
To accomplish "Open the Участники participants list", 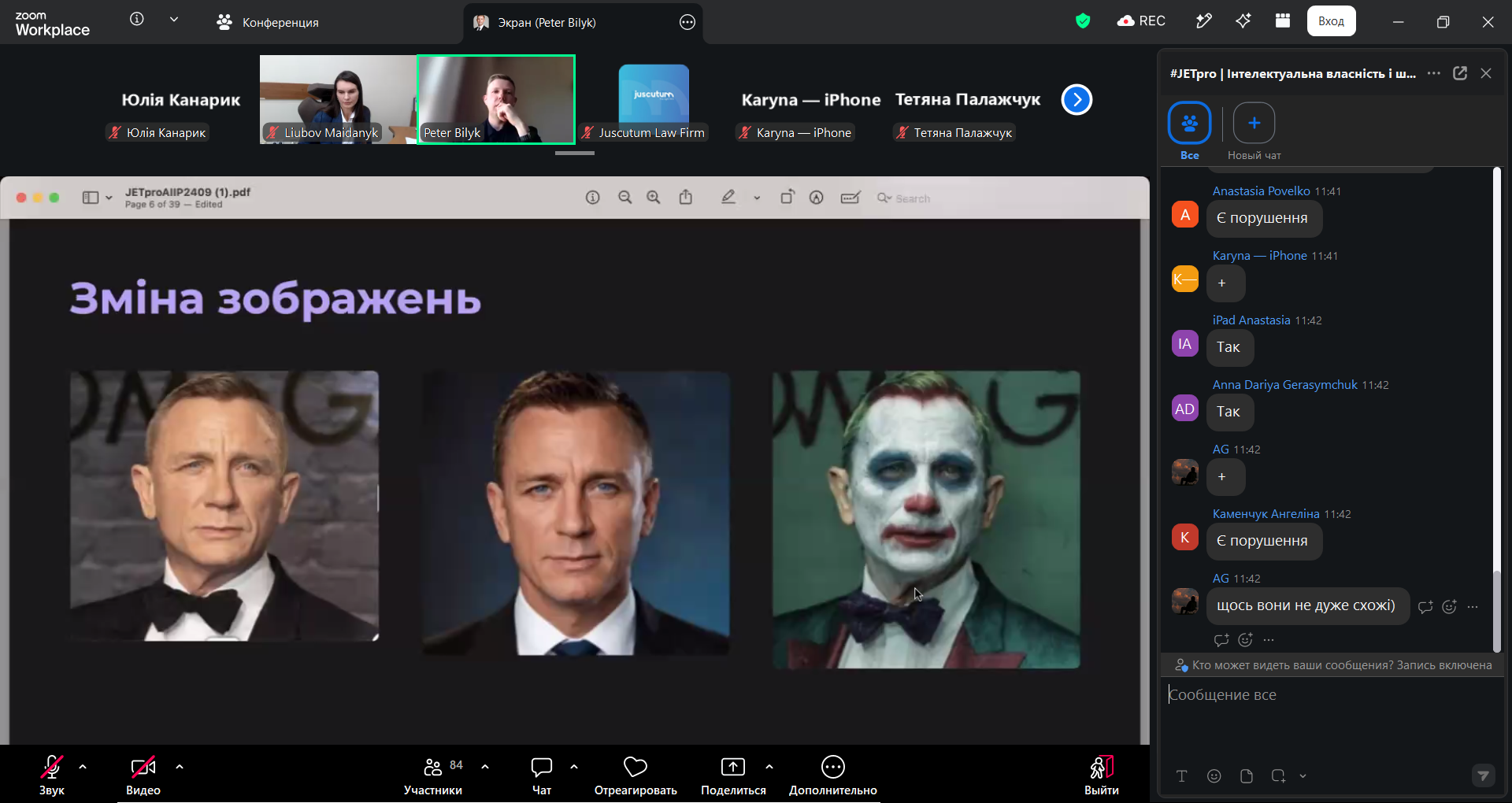I will (433, 775).
